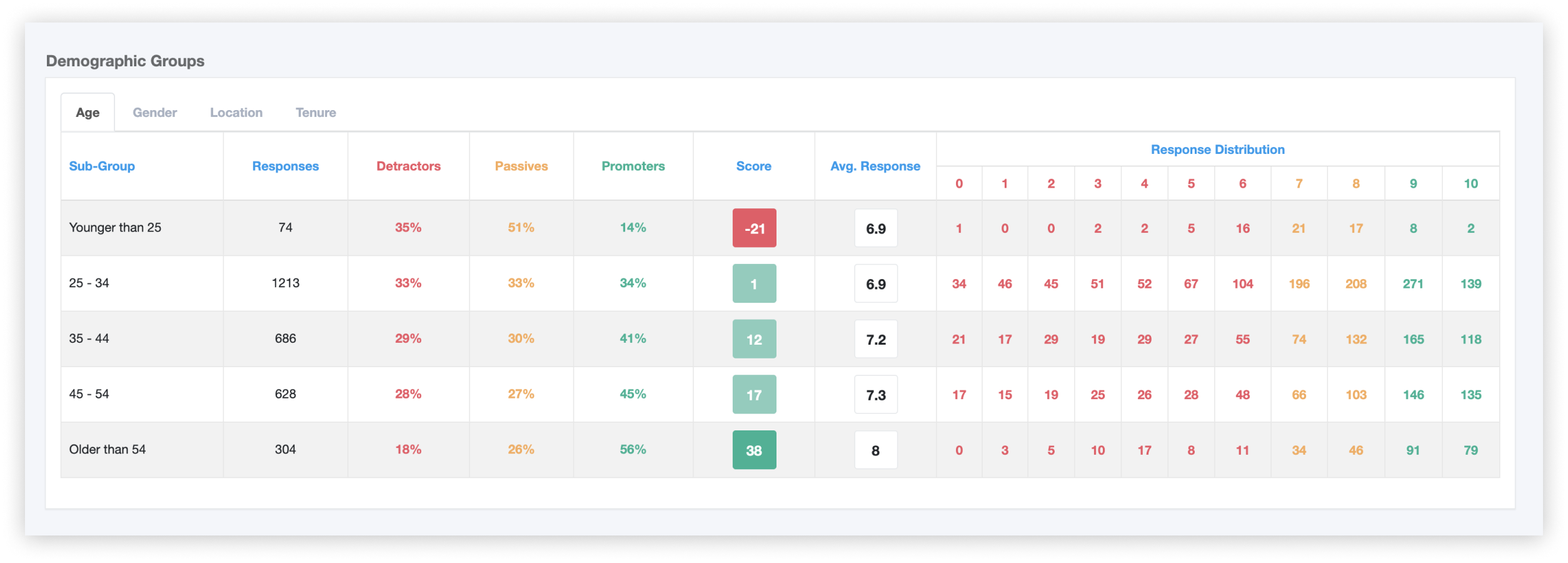Click the score badge for 35 - 44
Image resolution: width=1568 pixels, height=563 pixels.
coord(754,339)
